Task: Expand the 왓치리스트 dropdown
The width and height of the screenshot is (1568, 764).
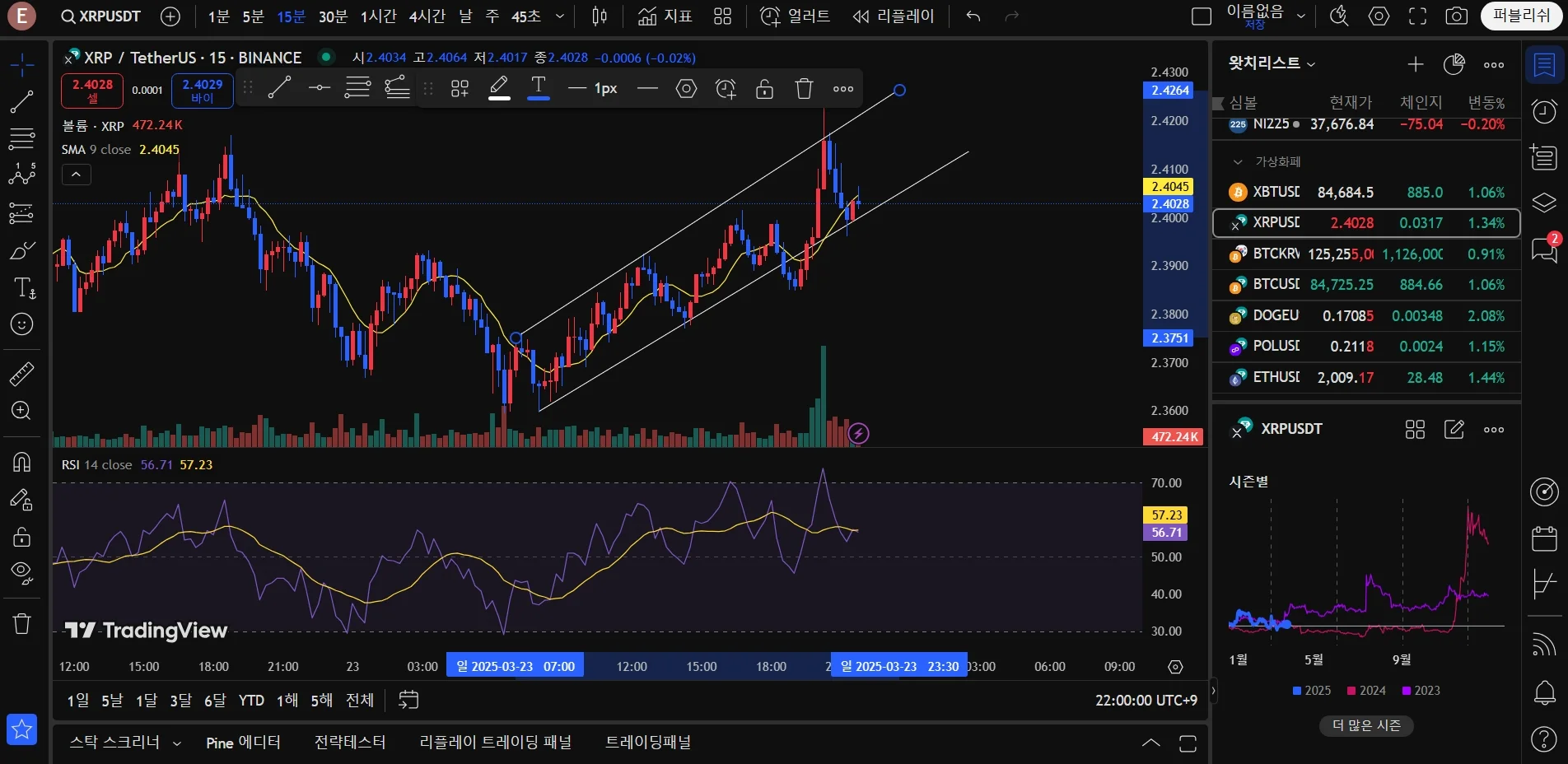Action: click(1272, 63)
